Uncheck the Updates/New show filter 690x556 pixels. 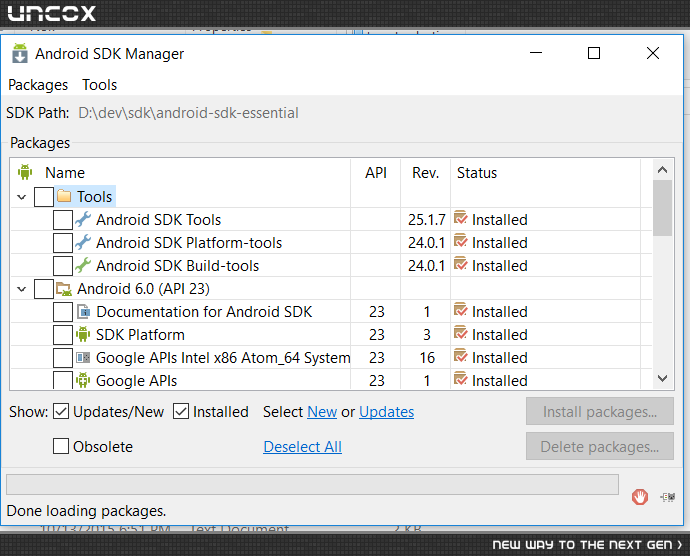click(61, 412)
